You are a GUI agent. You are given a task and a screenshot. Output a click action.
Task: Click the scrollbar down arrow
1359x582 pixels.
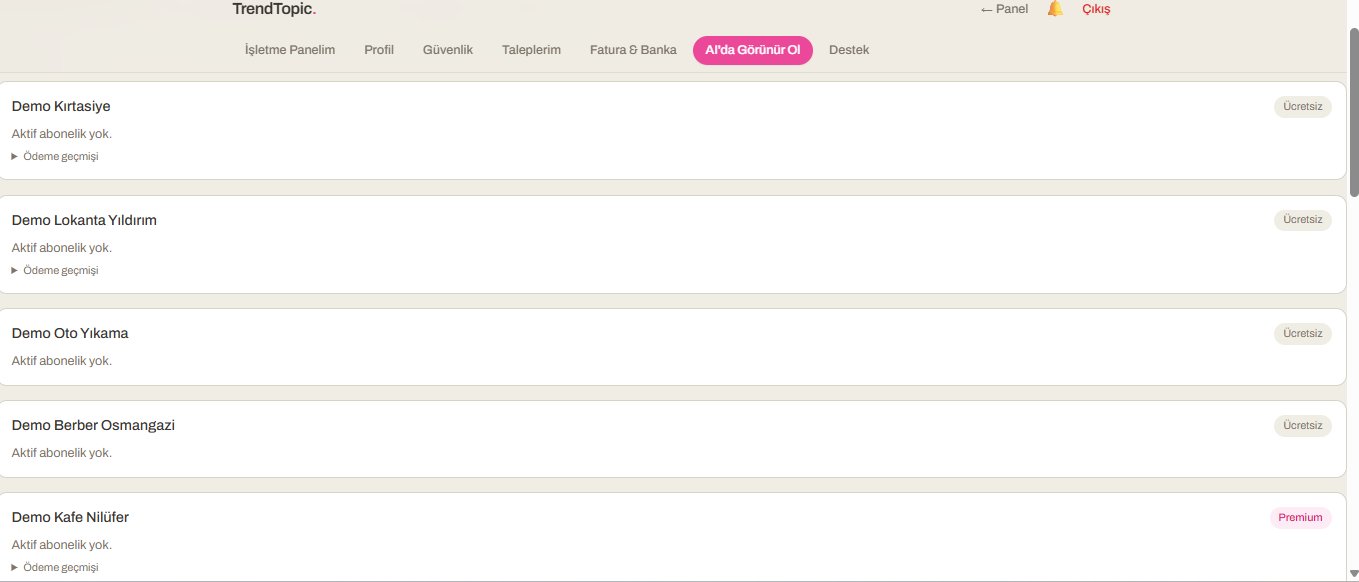click(1354, 574)
